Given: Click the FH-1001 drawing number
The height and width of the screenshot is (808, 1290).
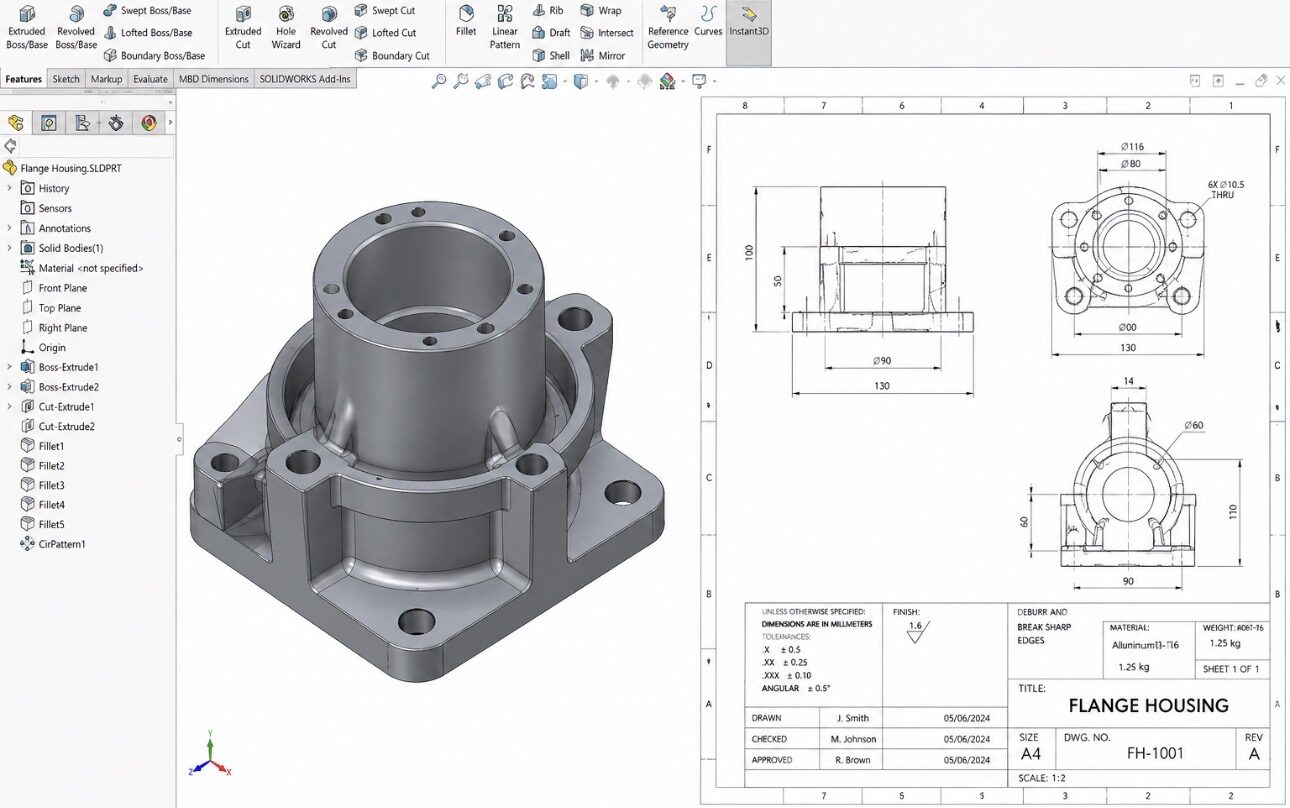Looking at the screenshot, I should click(x=1155, y=753).
